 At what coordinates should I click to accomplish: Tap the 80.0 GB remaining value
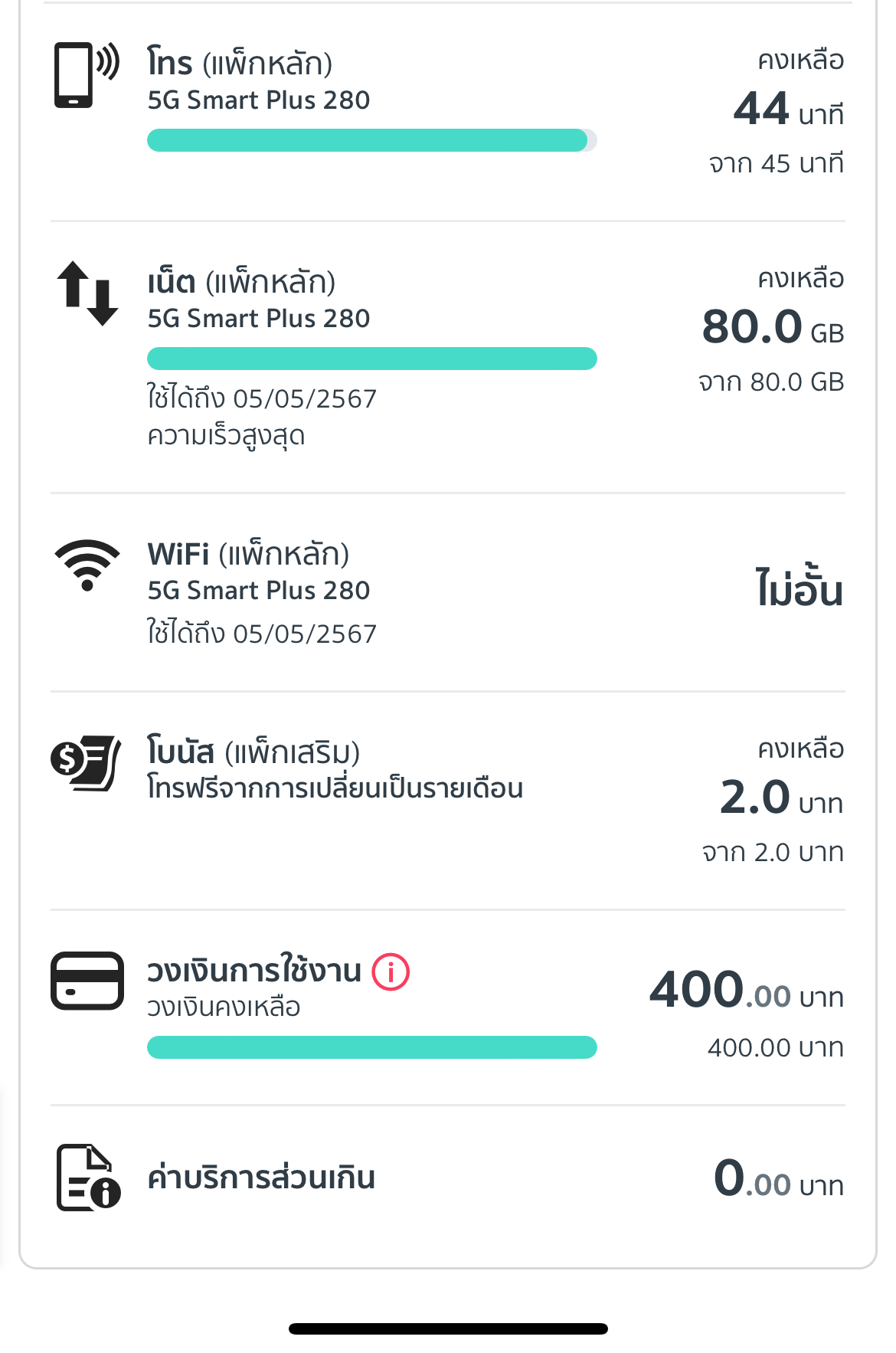[773, 327]
